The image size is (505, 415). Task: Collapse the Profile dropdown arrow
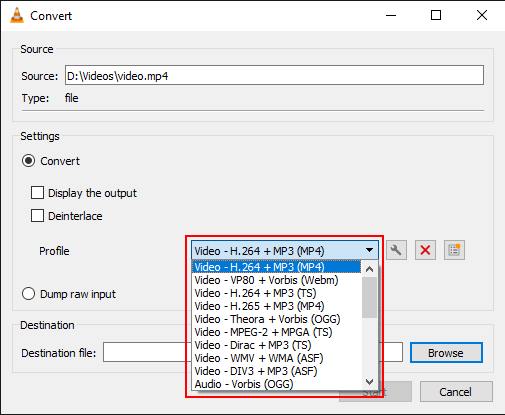pos(369,250)
